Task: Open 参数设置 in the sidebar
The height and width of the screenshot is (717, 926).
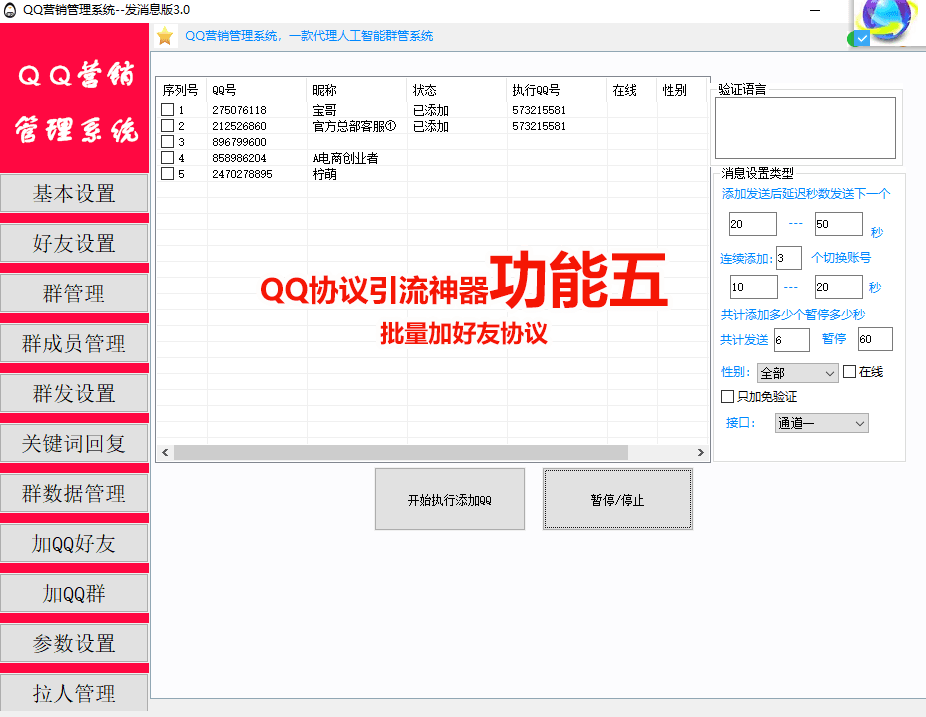Action: coord(74,643)
